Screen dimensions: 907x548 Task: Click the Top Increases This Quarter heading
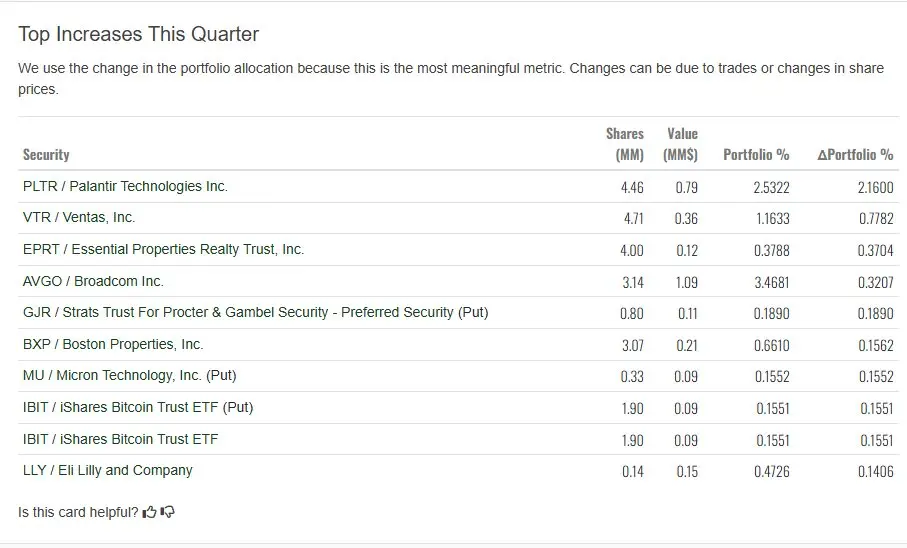pyautogui.click(x=138, y=34)
